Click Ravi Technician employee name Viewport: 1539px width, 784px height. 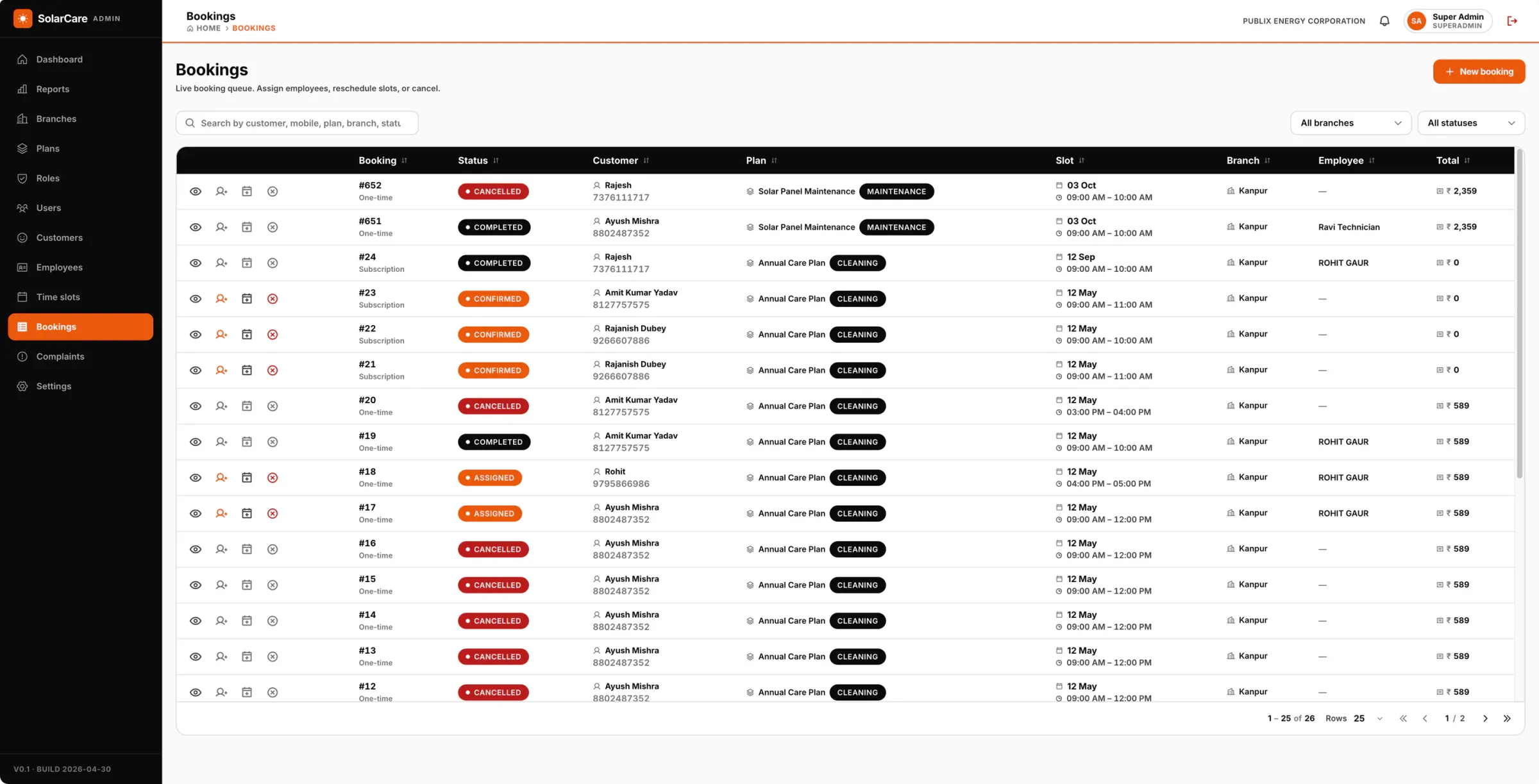1349,227
